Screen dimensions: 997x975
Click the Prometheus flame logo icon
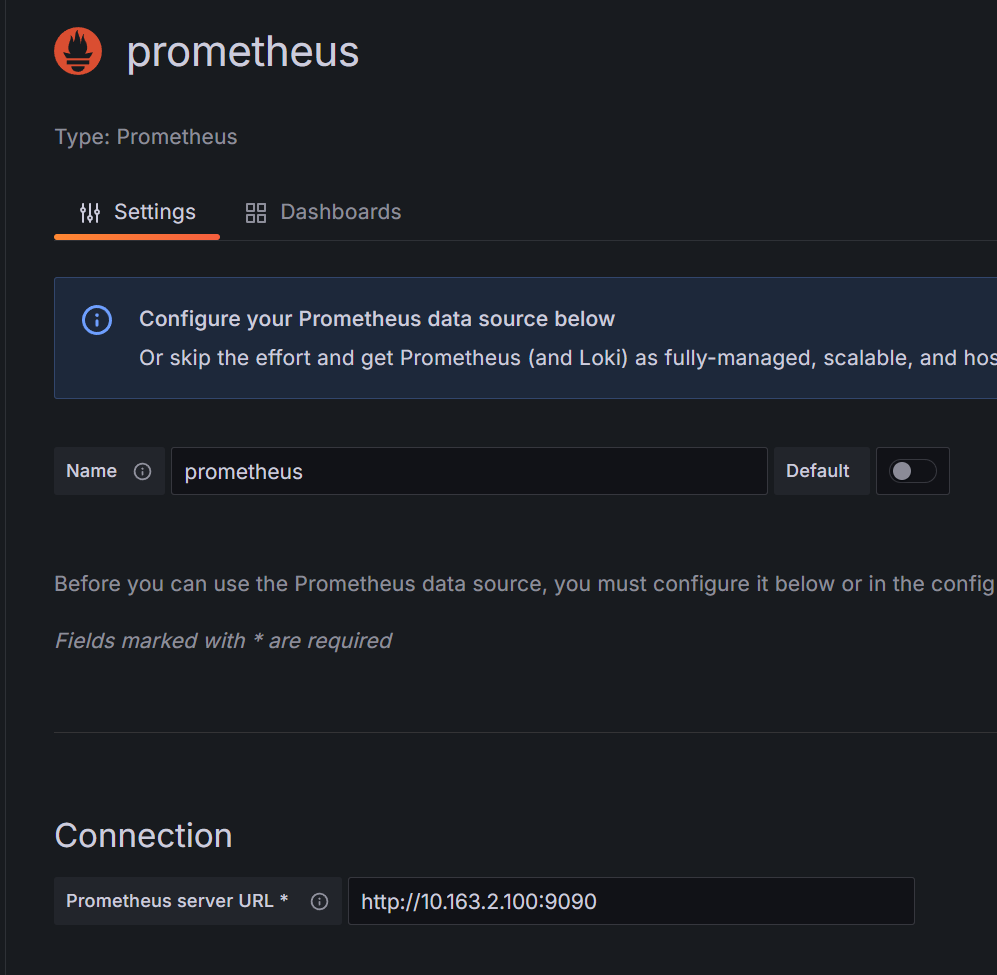pos(78,51)
